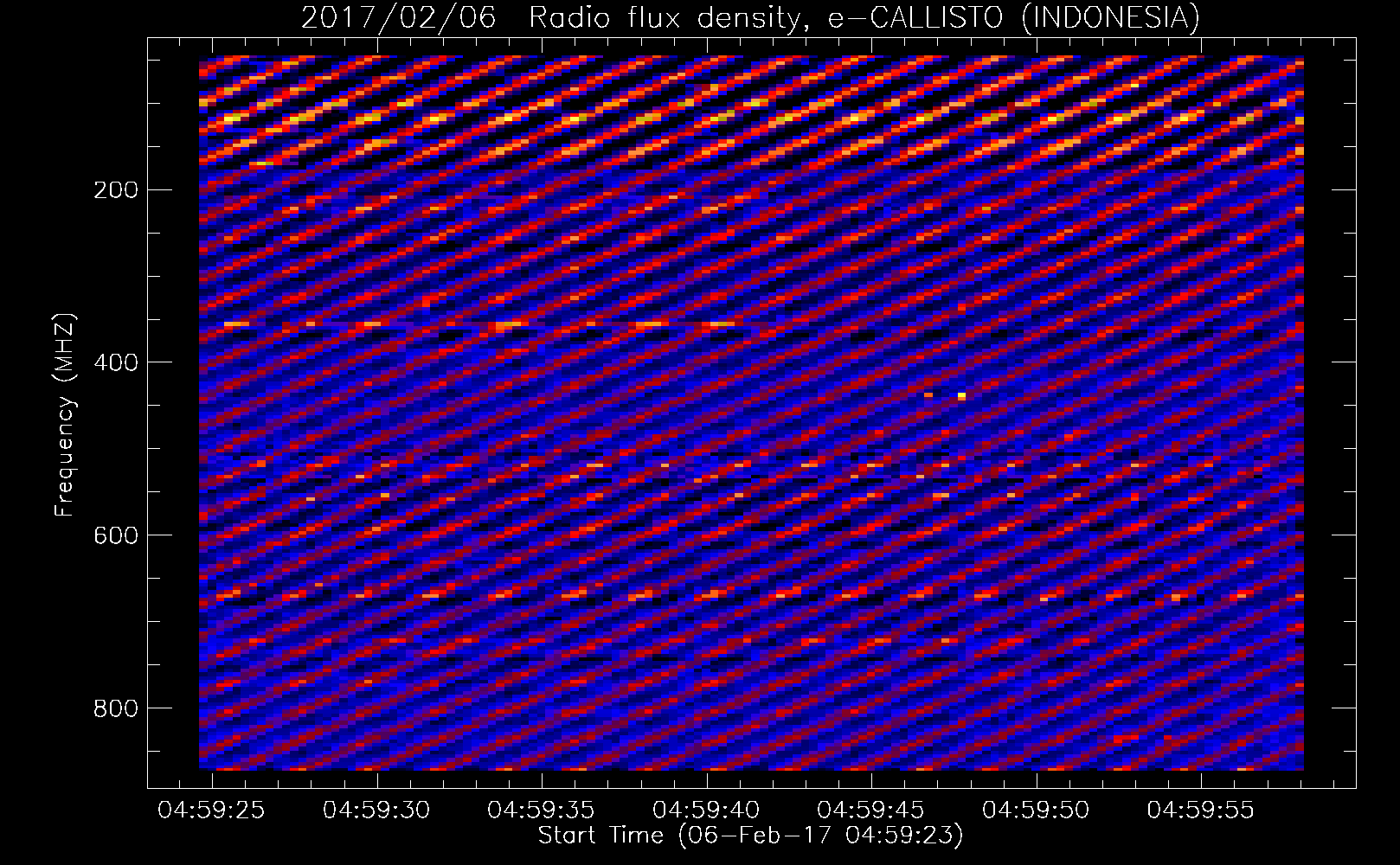Select the 04:59:30 time tick label
1400x865 pixels.
coord(376,811)
